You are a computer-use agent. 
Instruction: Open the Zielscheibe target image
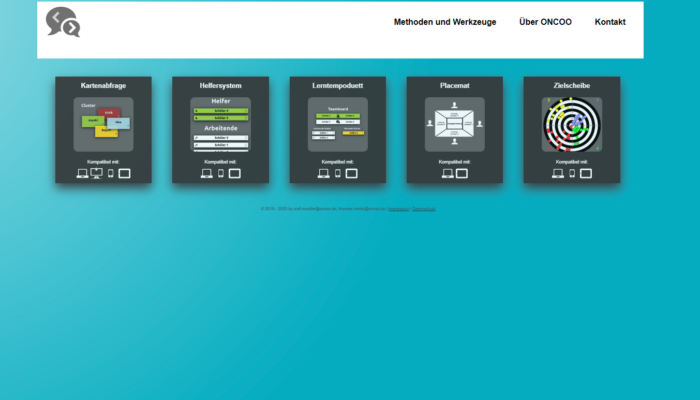pyautogui.click(x=572, y=124)
